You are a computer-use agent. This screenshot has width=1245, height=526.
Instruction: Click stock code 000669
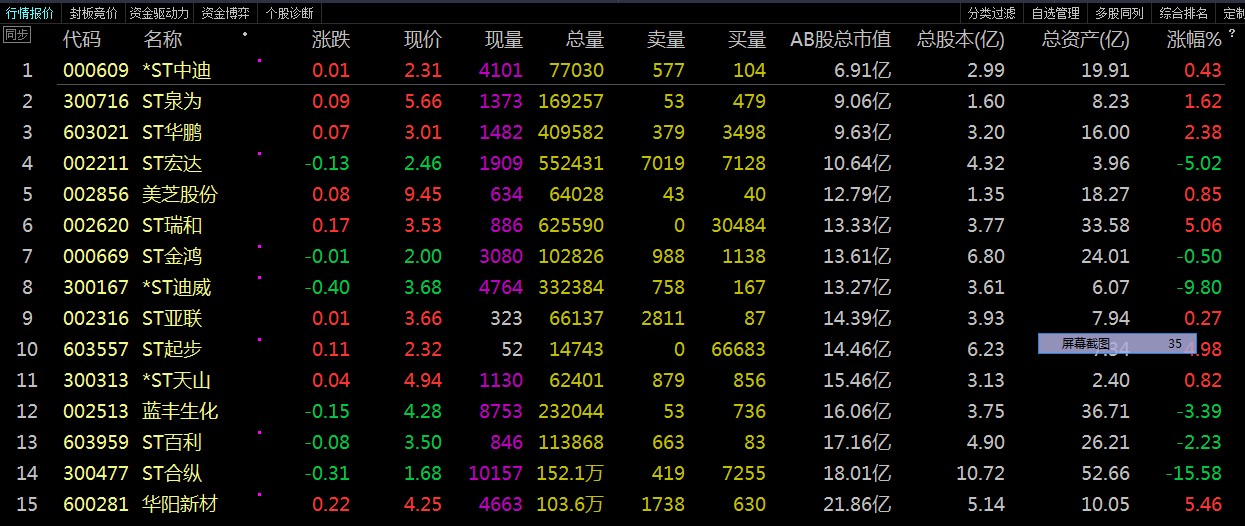point(96,257)
